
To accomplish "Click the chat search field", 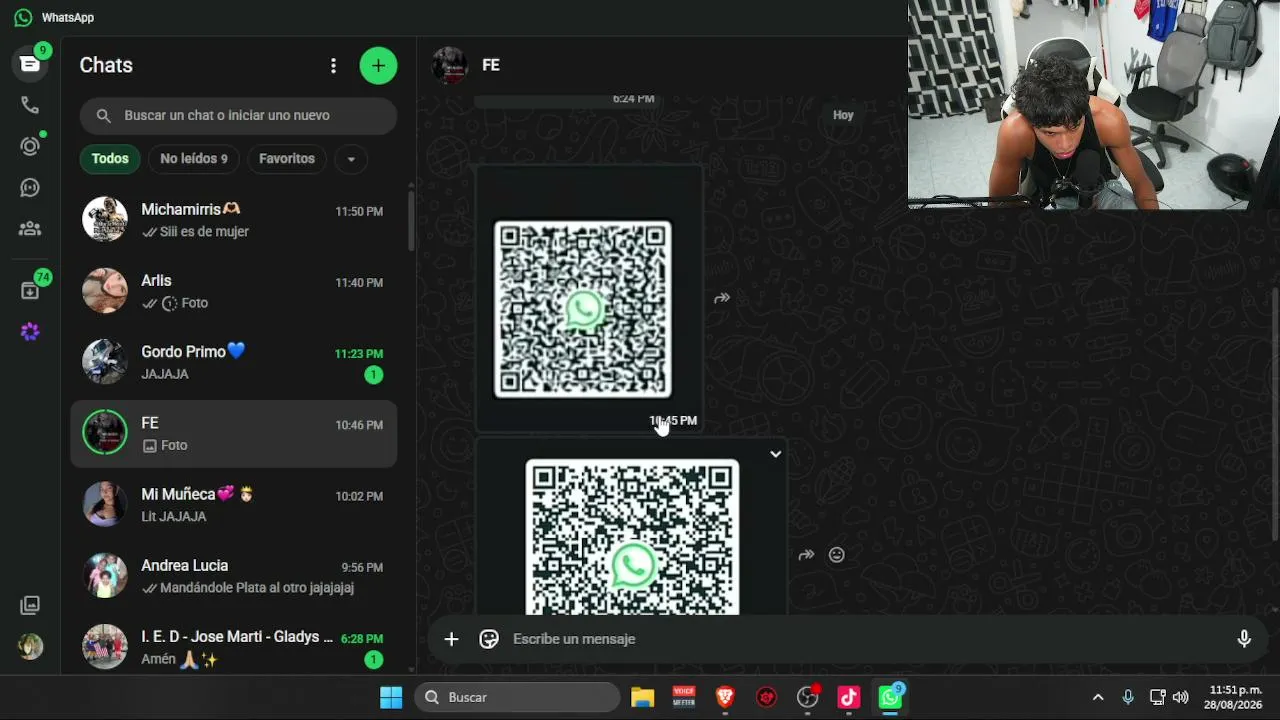I will 238,116.
